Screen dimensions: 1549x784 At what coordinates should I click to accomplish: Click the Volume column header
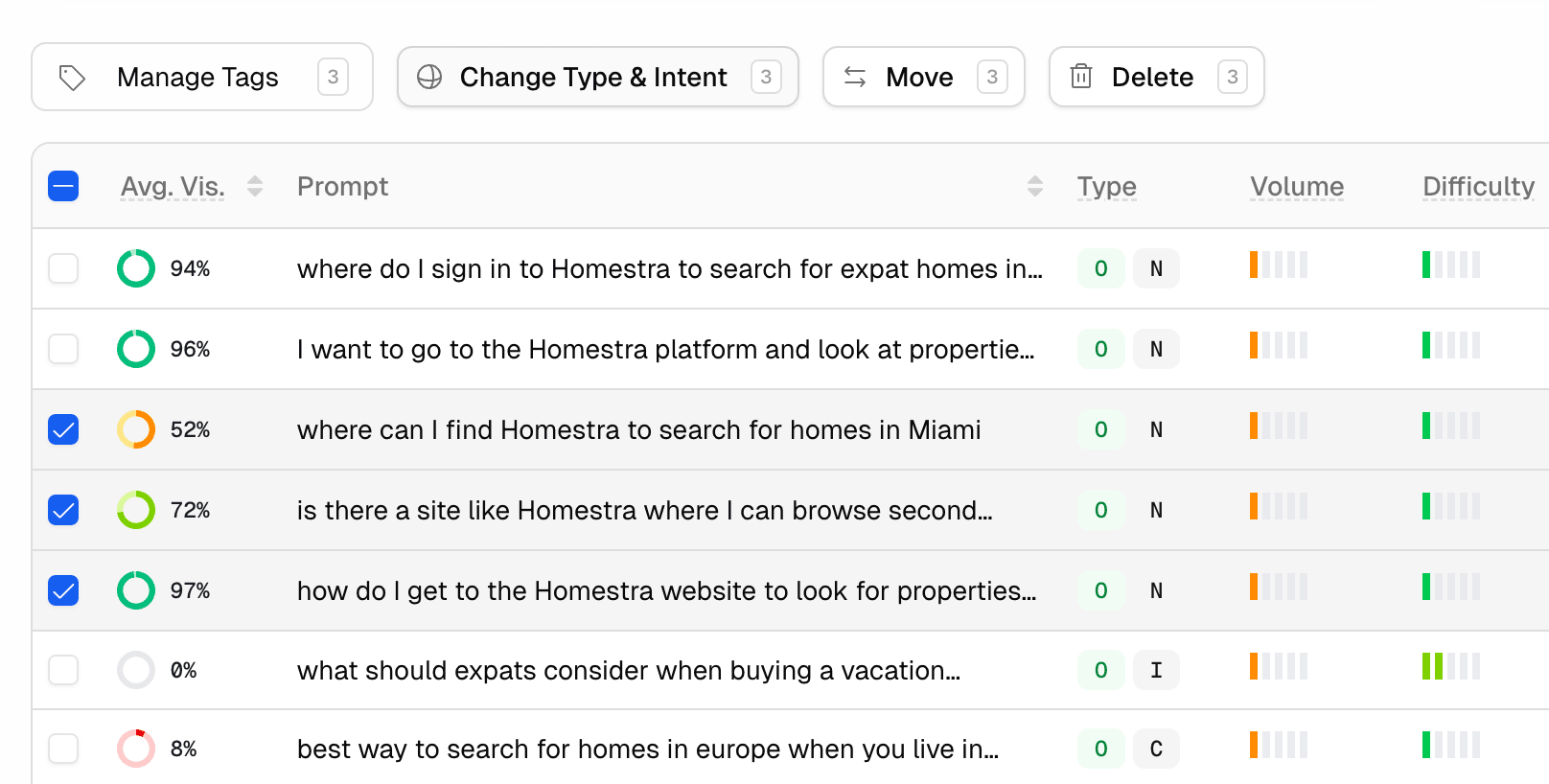click(1297, 186)
